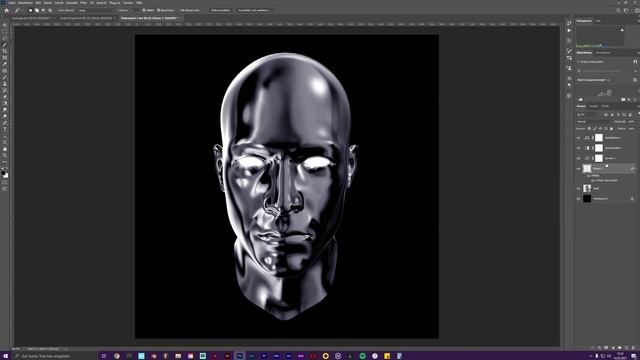
Task: Open the Bearbeiten menu
Action: (x=25, y=3)
